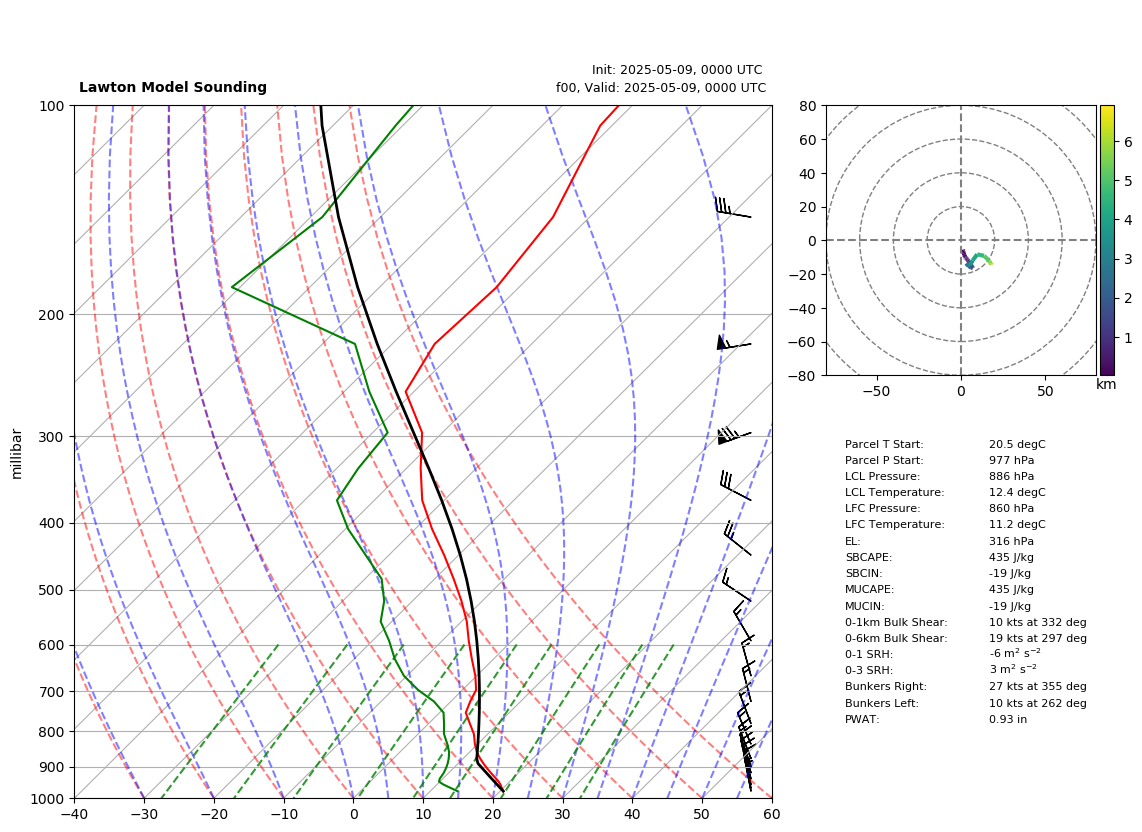Viewport: 1142px width, 832px height.
Task: Click the 500 millibar pressure tick label
Action: (52, 591)
